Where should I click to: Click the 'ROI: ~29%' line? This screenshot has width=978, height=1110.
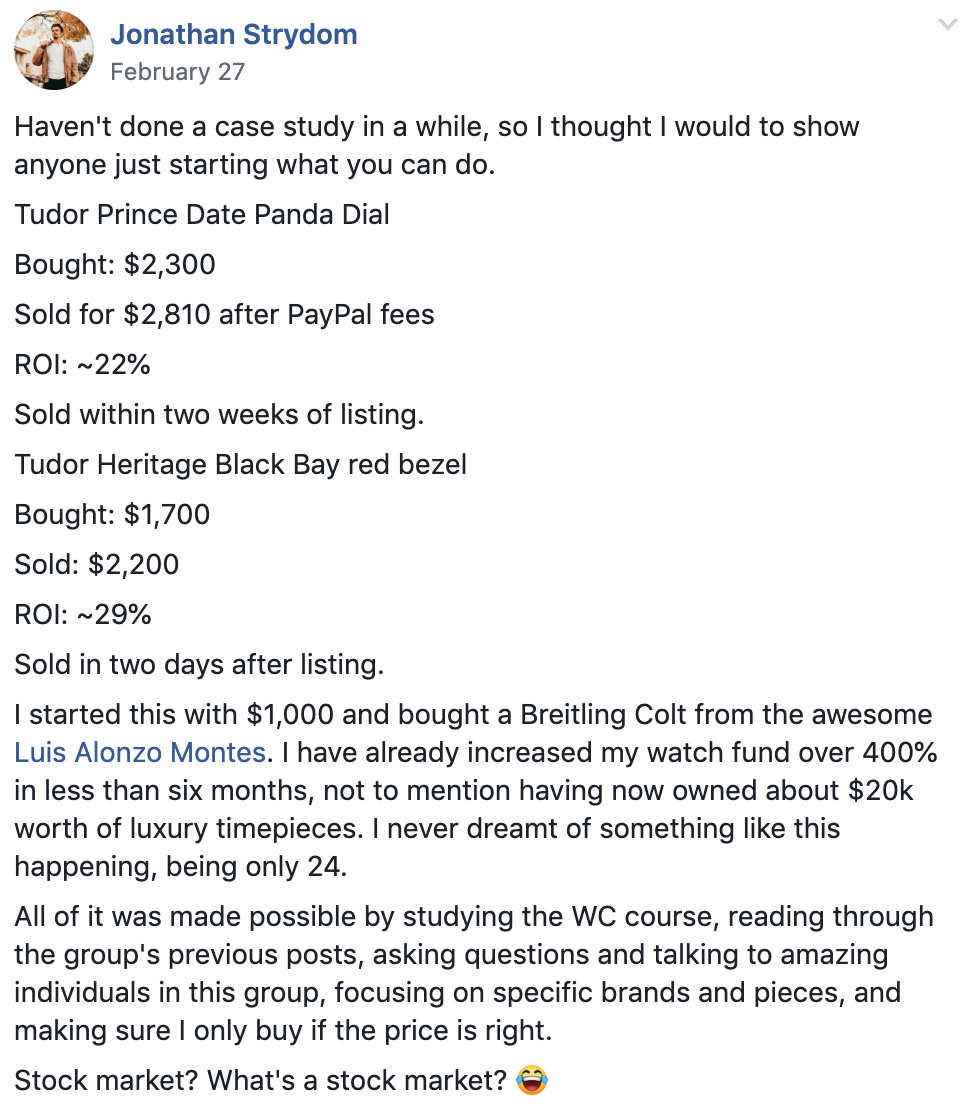tap(83, 614)
